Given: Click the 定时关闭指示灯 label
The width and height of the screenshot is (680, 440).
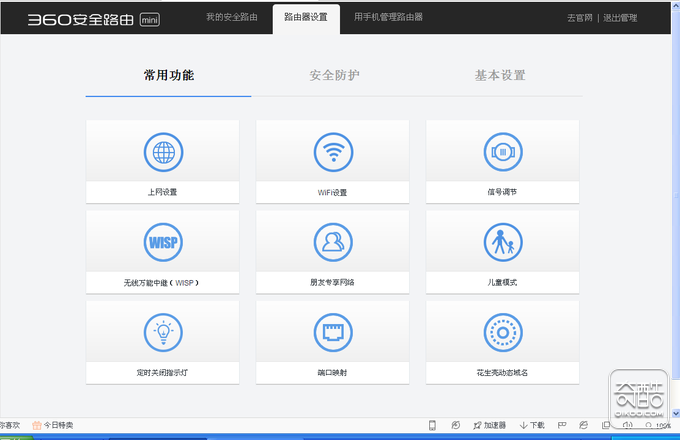Looking at the screenshot, I should tap(162, 372).
